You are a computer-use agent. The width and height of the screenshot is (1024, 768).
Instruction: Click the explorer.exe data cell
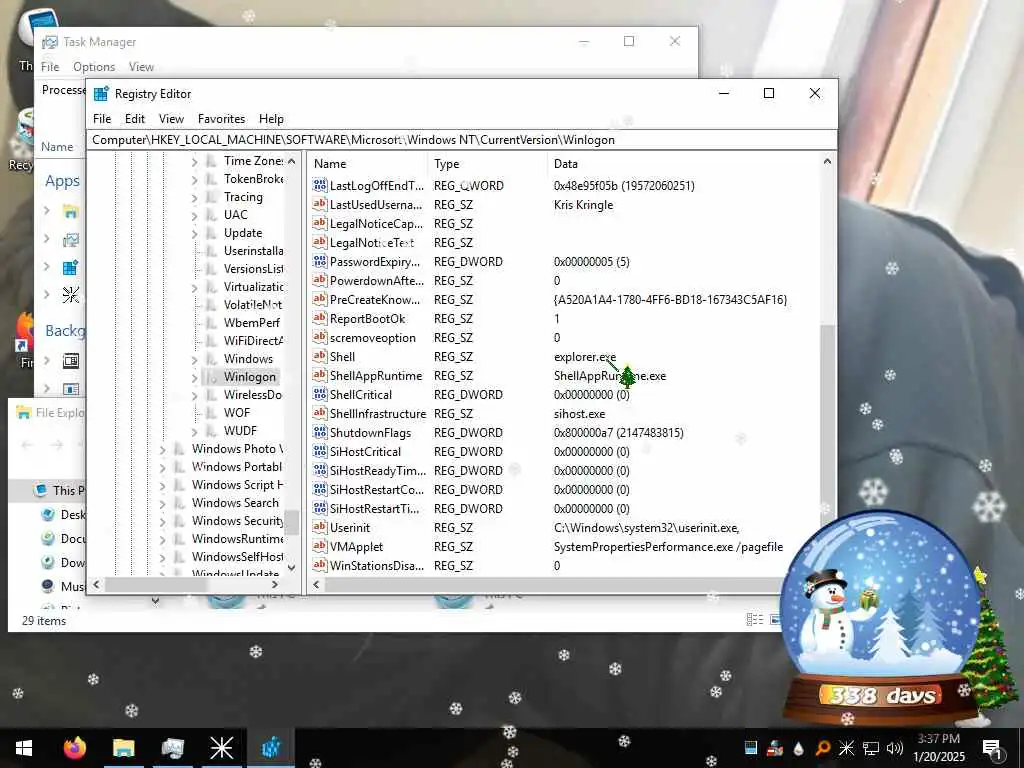(x=584, y=357)
